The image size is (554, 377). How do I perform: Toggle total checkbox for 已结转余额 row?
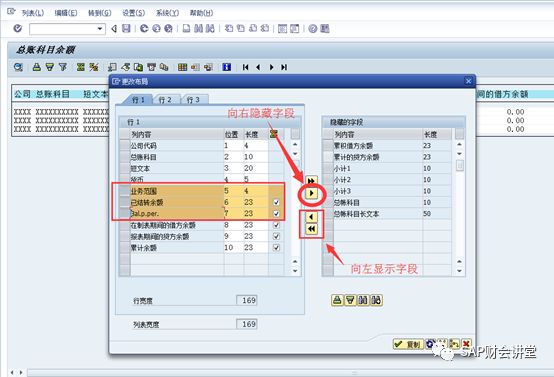click(x=276, y=202)
